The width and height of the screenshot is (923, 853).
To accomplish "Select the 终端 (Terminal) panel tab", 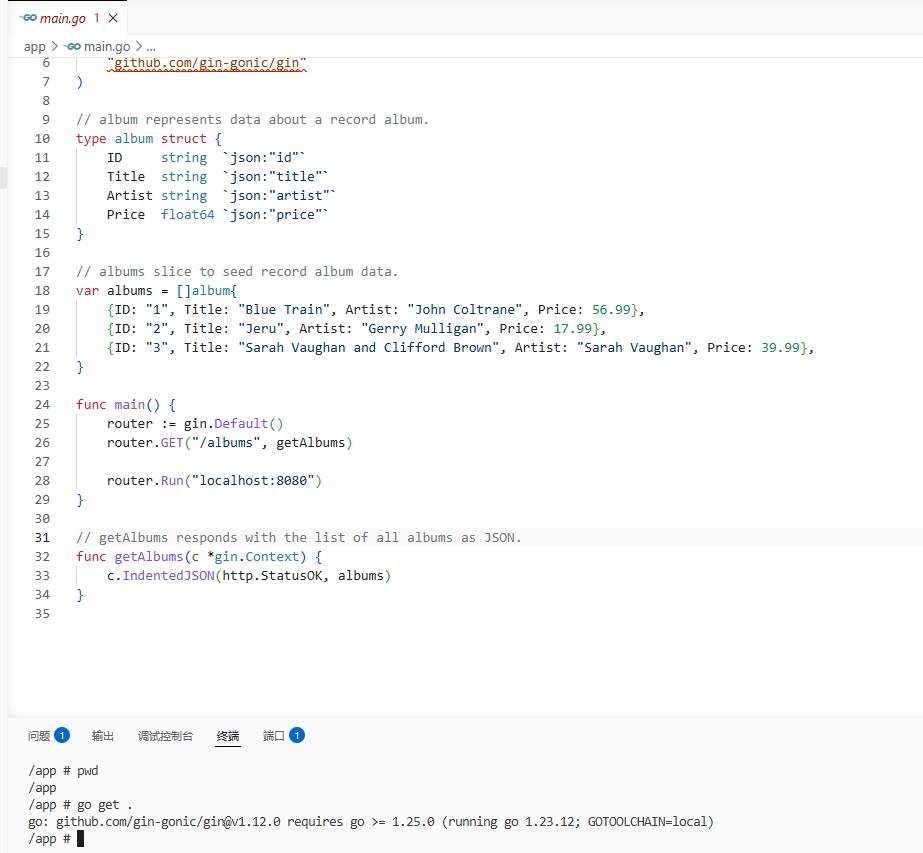I will [228, 736].
